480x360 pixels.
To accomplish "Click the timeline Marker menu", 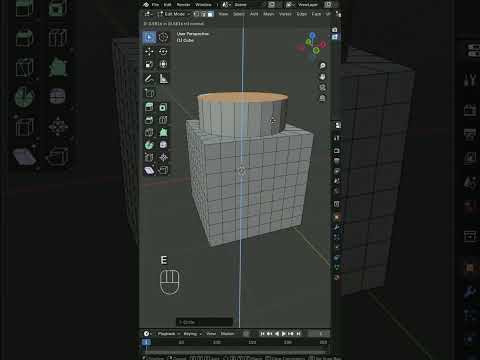I will pyautogui.click(x=227, y=334).
